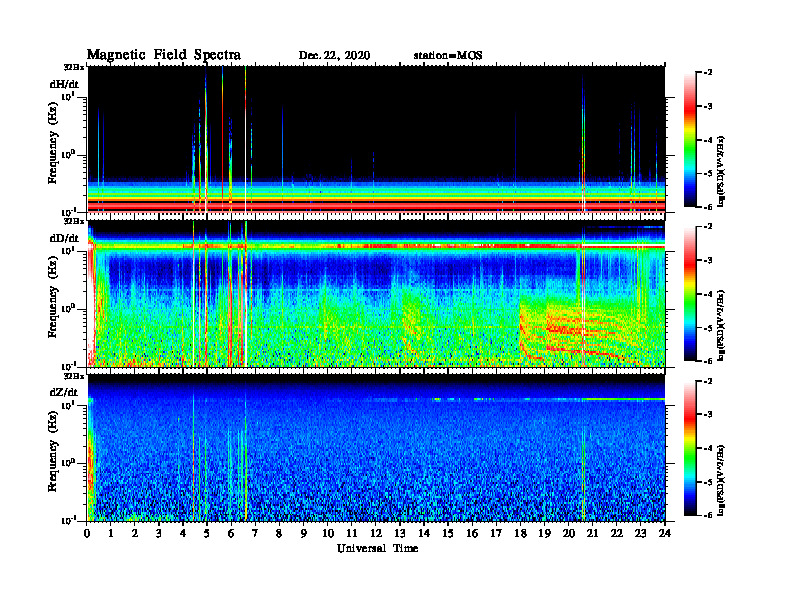Click hour "8" on the time axis
The image size is (792, 612).
coord(279,534)
